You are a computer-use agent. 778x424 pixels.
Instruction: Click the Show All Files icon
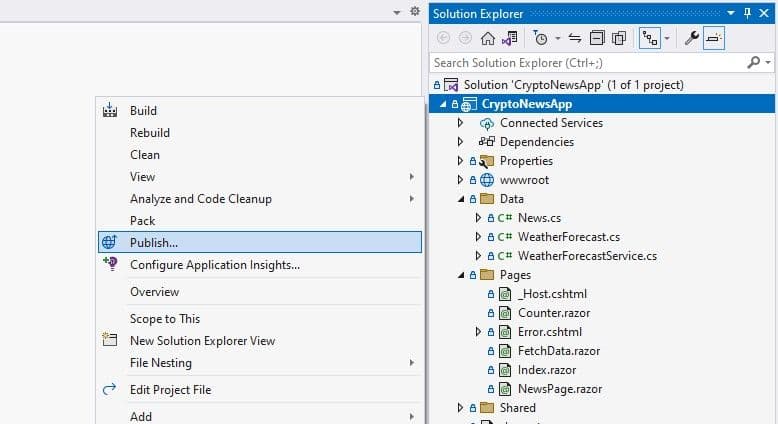619,38
